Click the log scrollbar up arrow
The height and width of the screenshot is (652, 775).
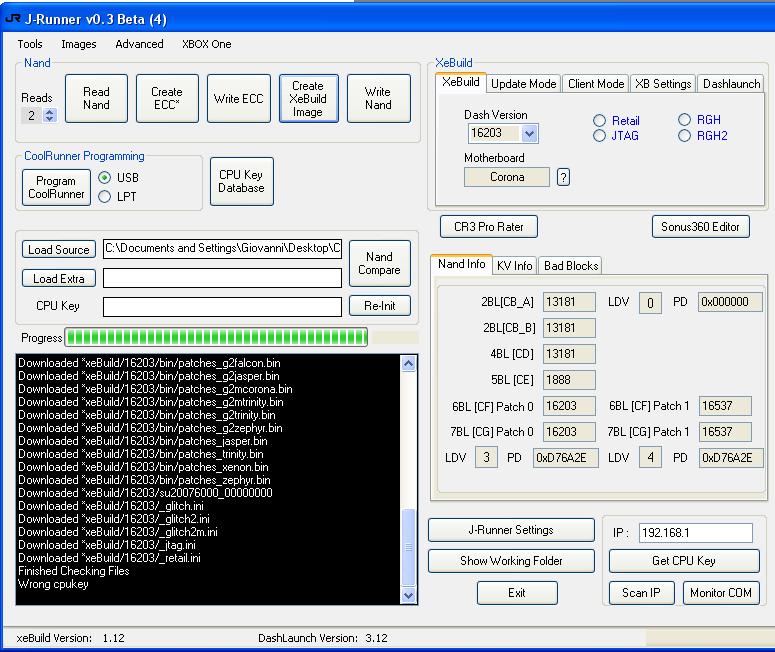408,364
